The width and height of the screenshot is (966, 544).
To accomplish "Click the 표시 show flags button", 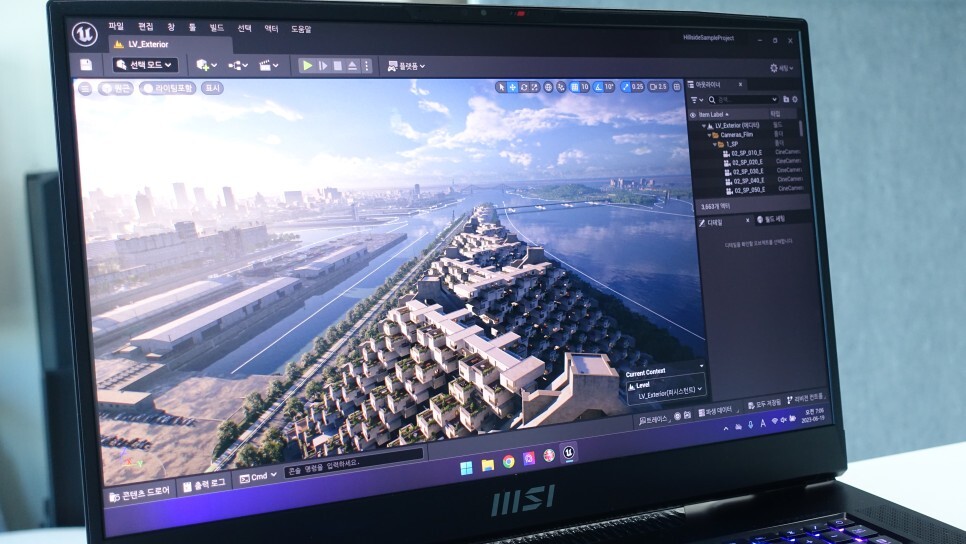I will pos(212,89).
